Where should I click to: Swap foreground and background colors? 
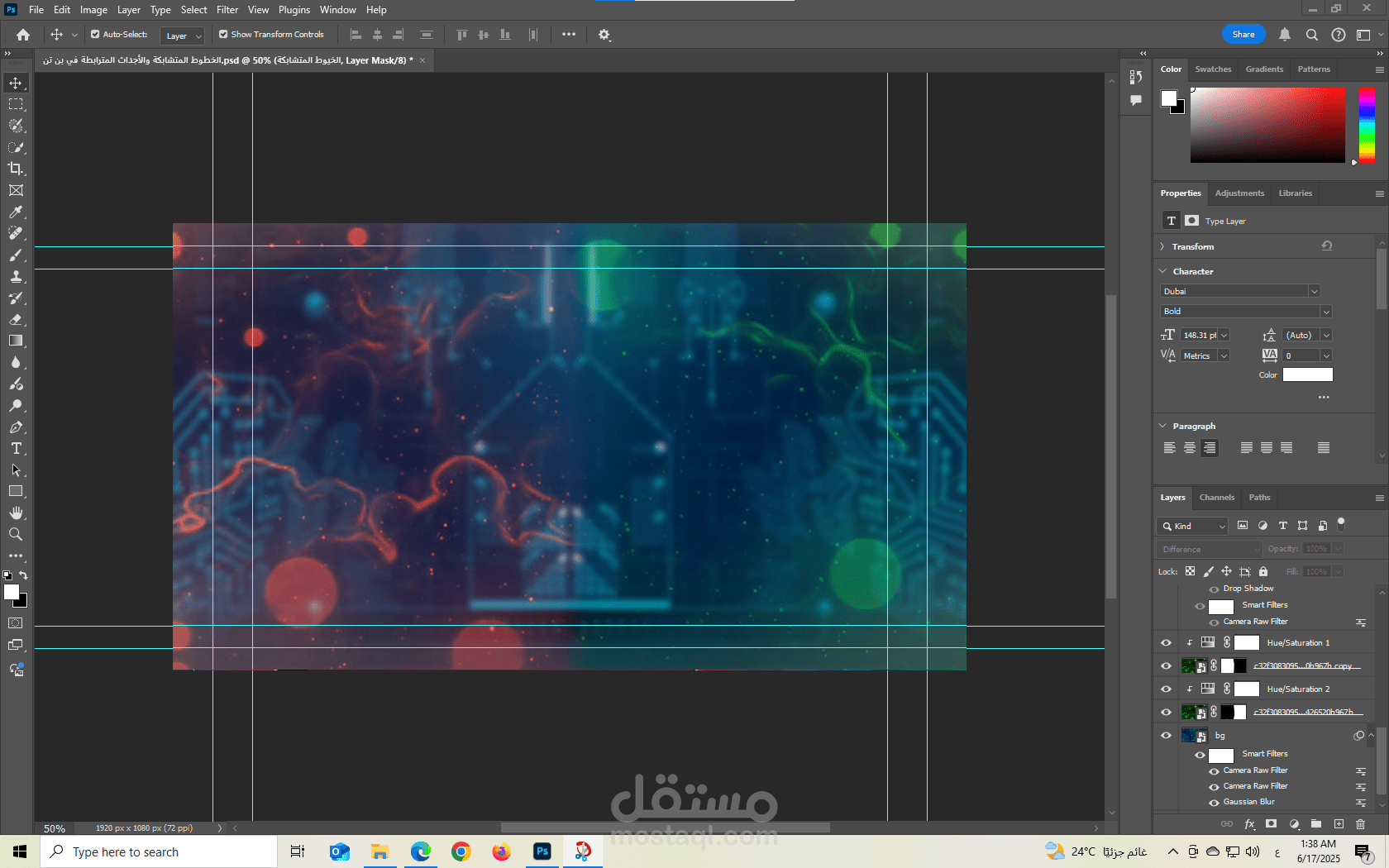tap(24, 575)
